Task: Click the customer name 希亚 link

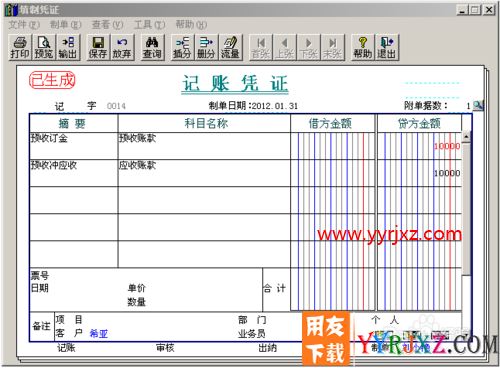Action: click(99, 333)
